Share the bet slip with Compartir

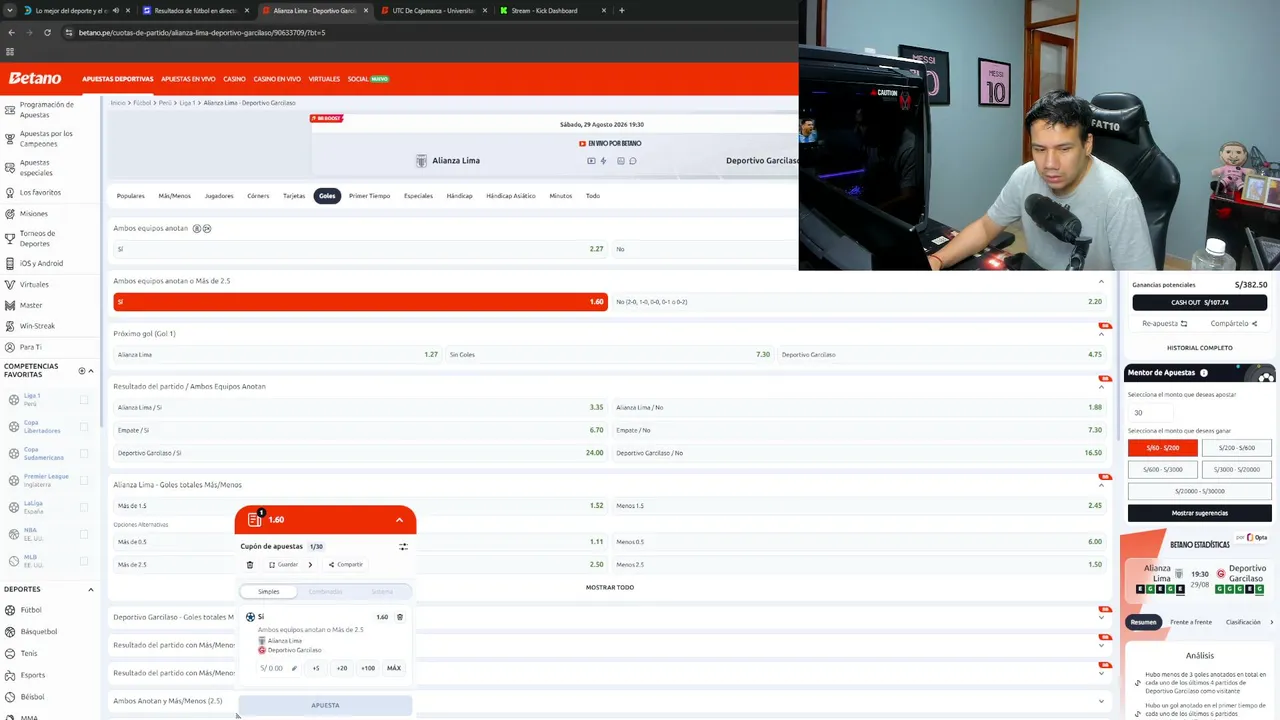tap(346, 565)
